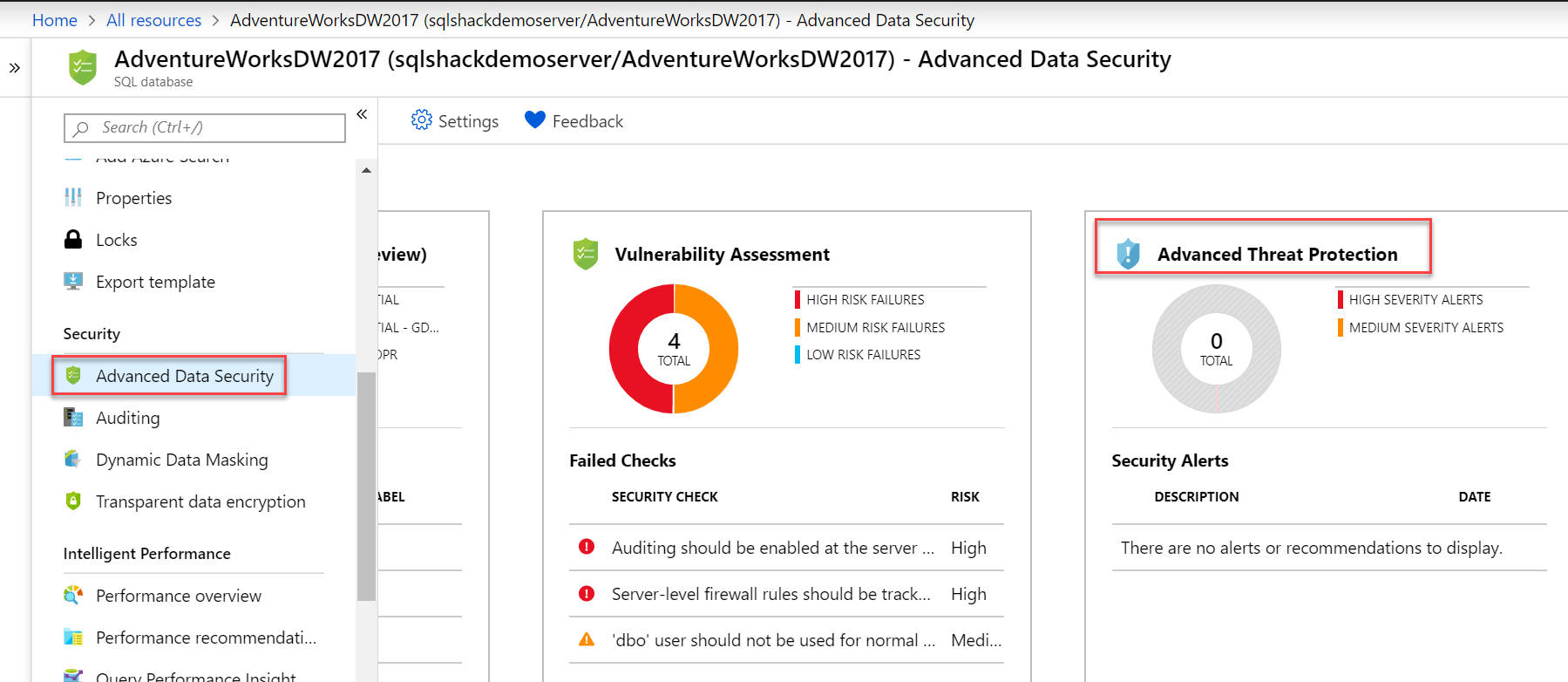
Task: Expand the collapsed portal menu chevron
Action: pyautogui.click(x=15, y=68)
